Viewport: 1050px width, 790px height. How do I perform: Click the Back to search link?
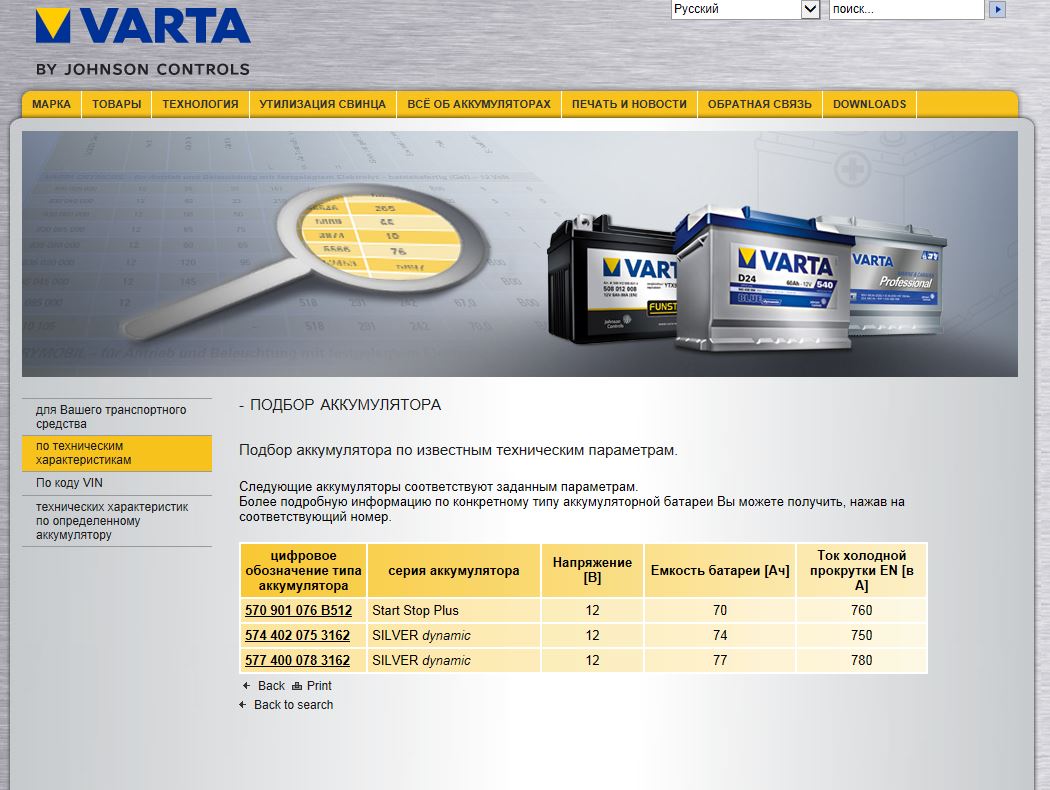point(293,705)
